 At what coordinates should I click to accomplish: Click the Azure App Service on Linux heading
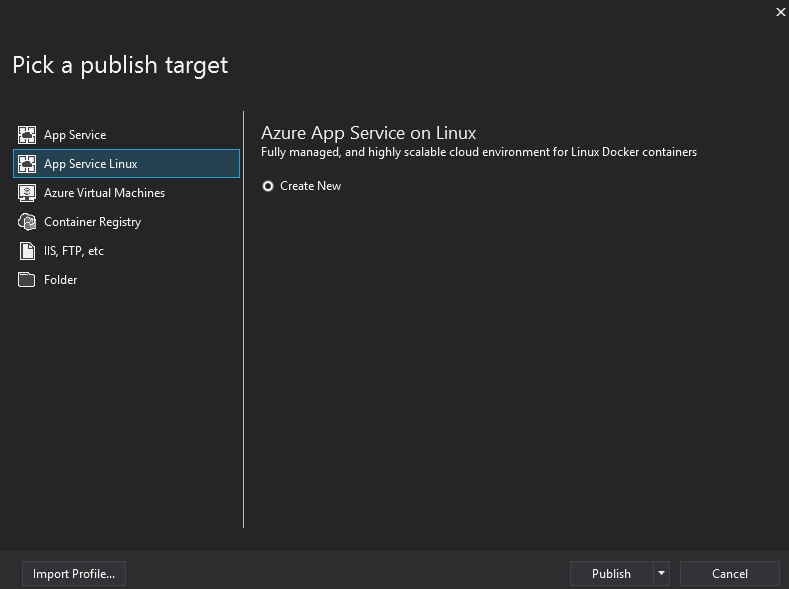tap(368, 133)
